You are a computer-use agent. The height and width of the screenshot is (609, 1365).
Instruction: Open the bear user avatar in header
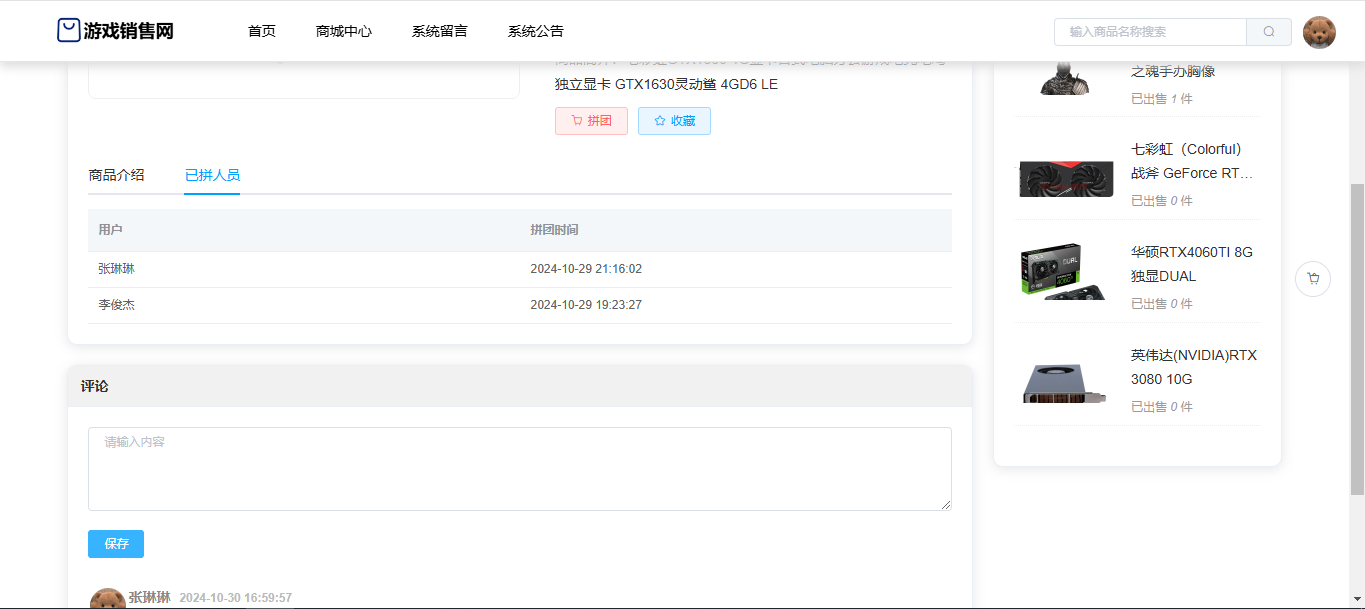coord(1319,32)
